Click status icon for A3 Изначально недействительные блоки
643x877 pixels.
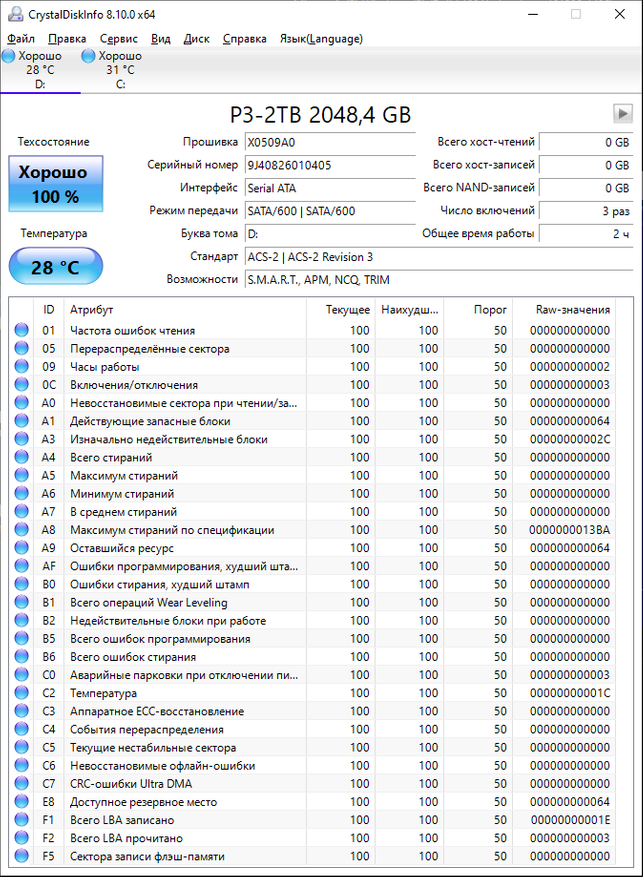[22, 439]
